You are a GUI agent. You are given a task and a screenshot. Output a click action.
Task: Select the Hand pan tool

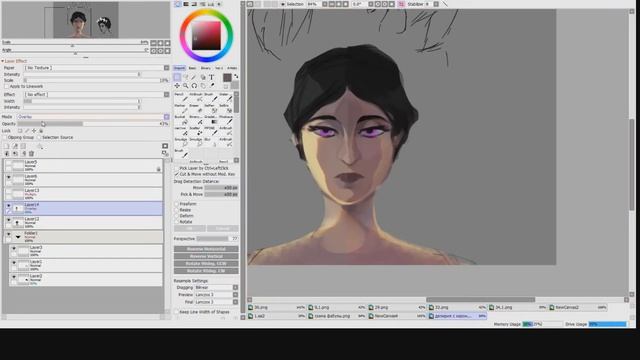203,86
